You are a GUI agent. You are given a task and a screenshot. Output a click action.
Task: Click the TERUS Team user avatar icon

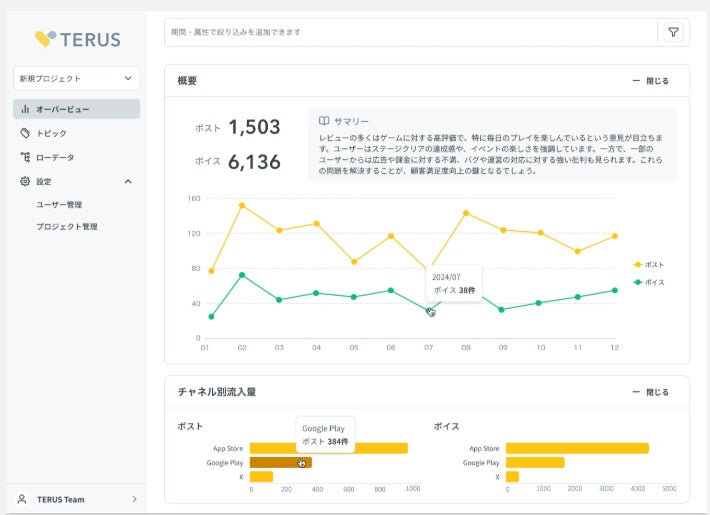point(22,499)
